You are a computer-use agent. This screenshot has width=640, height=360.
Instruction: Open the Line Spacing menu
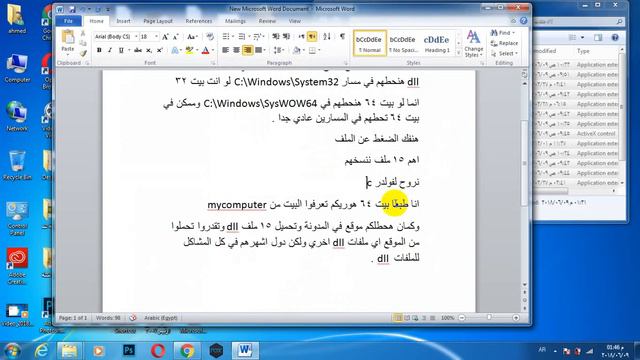(278, 50)
